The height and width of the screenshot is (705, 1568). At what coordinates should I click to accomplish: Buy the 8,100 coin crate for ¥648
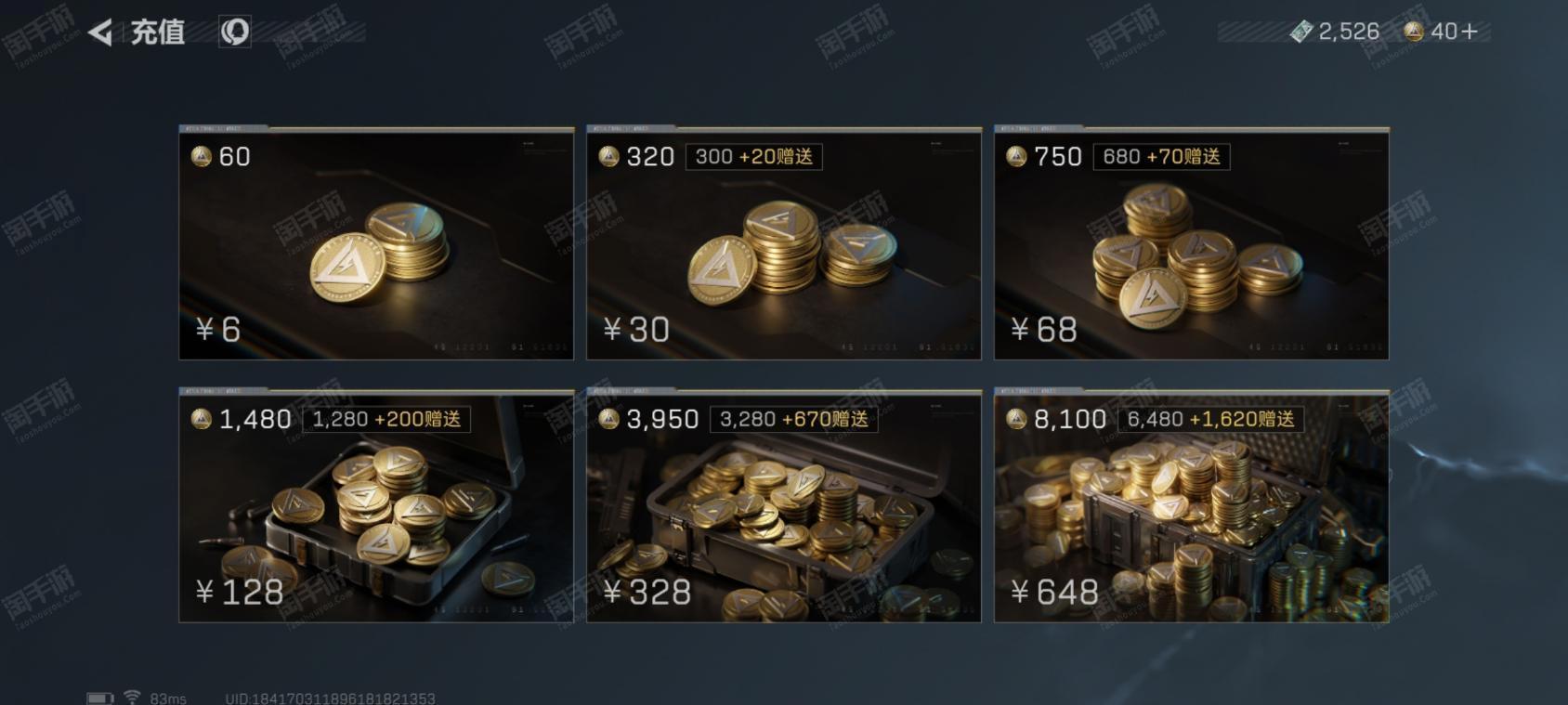pos(1192,506)
